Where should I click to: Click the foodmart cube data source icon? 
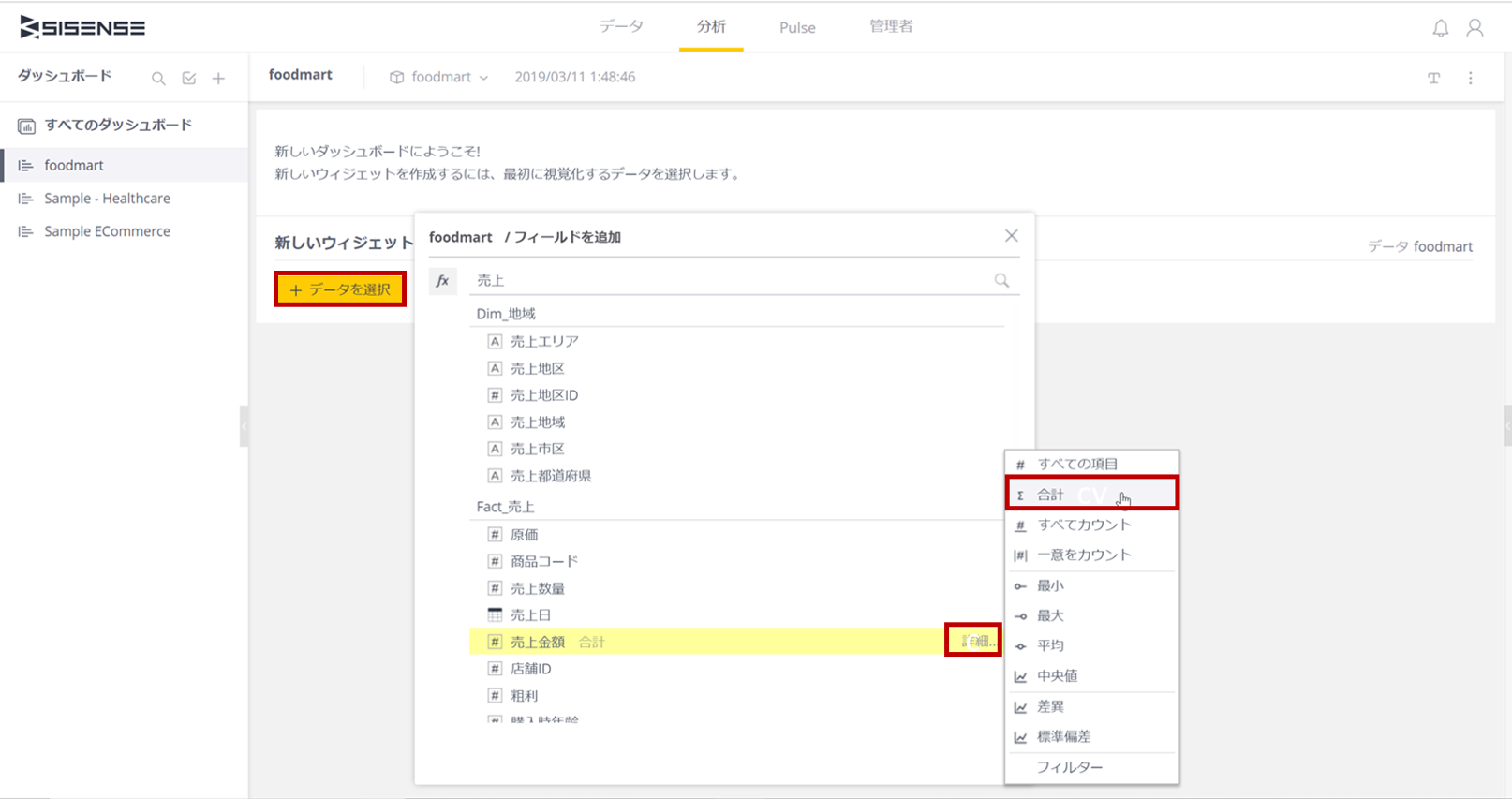(x=397, y=77)
